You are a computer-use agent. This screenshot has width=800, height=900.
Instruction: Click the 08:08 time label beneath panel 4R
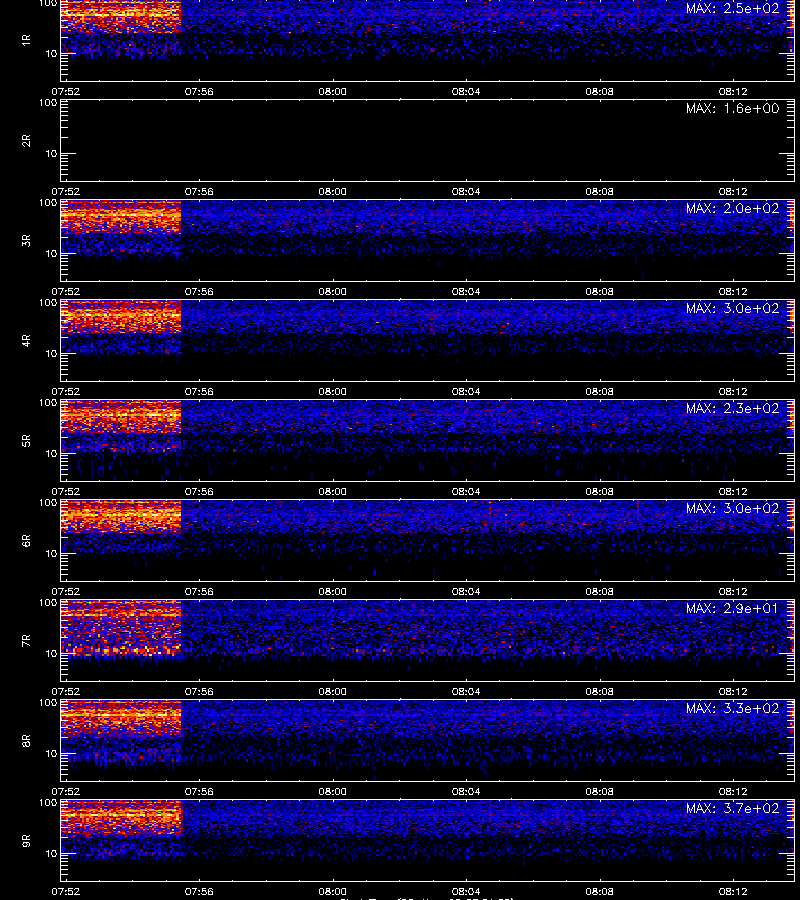(x=599, y=391)
